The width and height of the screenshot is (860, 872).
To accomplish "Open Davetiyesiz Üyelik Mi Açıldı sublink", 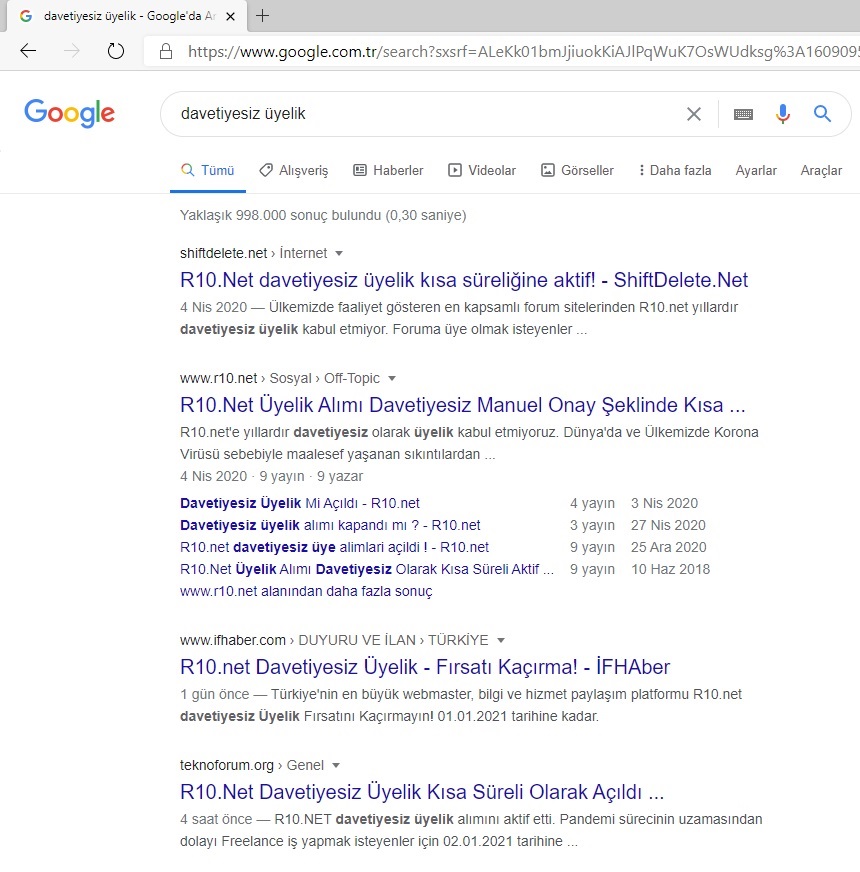I will click(x=299, y=503).
